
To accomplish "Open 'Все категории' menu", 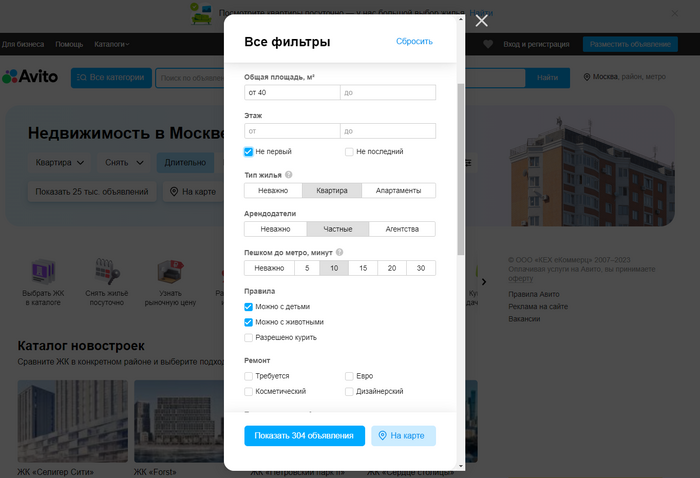I will [111, 78].
